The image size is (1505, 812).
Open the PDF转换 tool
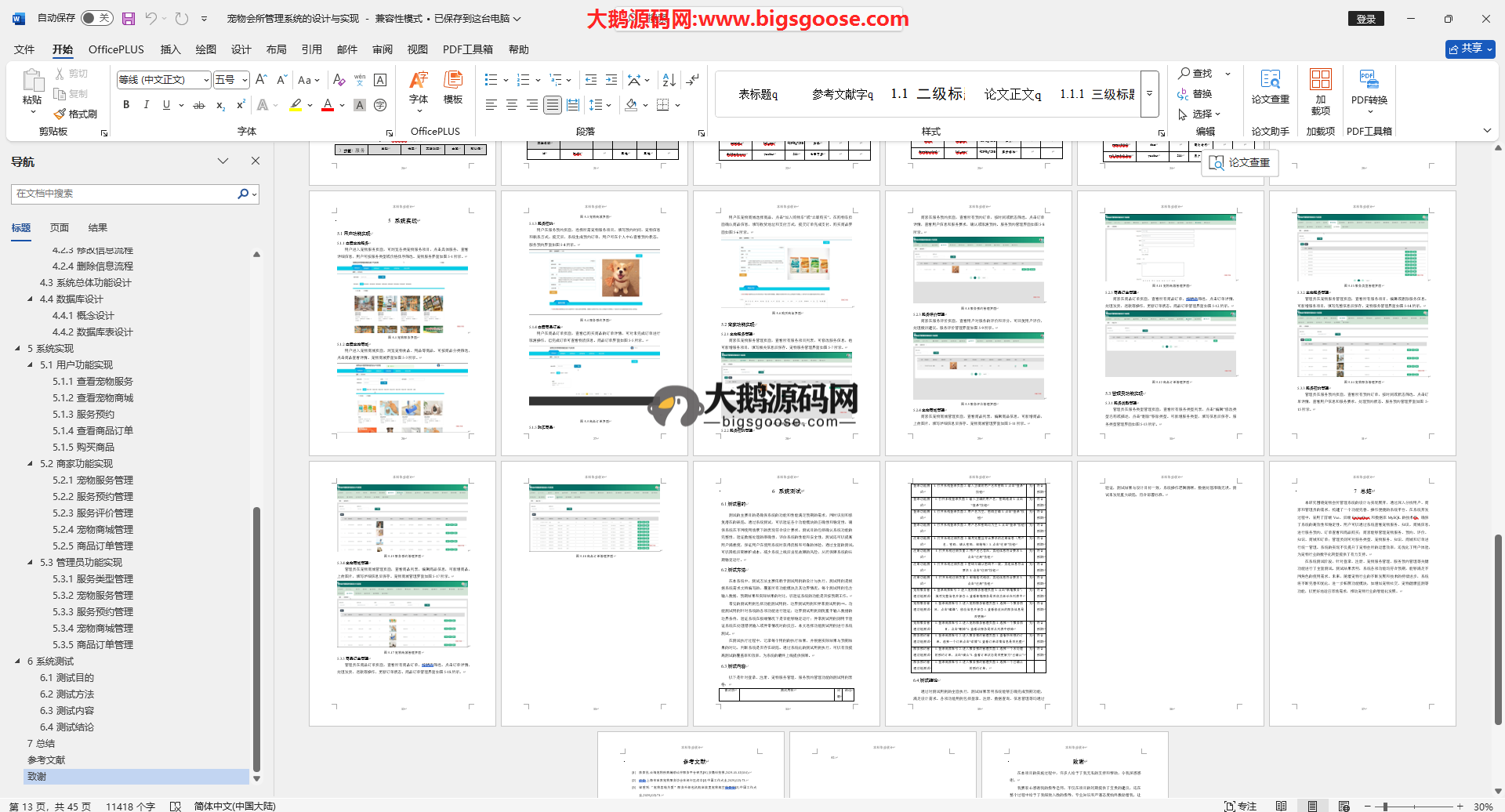point(1369,90)
